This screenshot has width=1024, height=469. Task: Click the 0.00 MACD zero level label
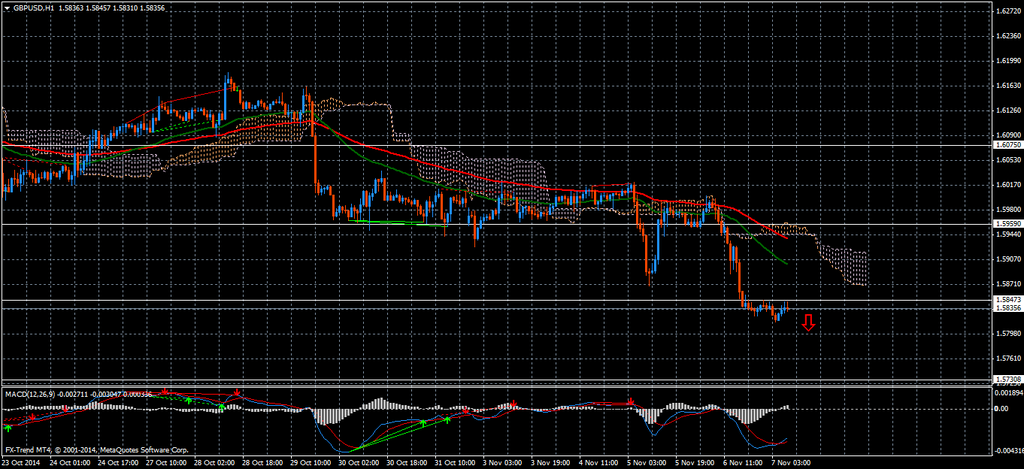(x=1002, y=409)
